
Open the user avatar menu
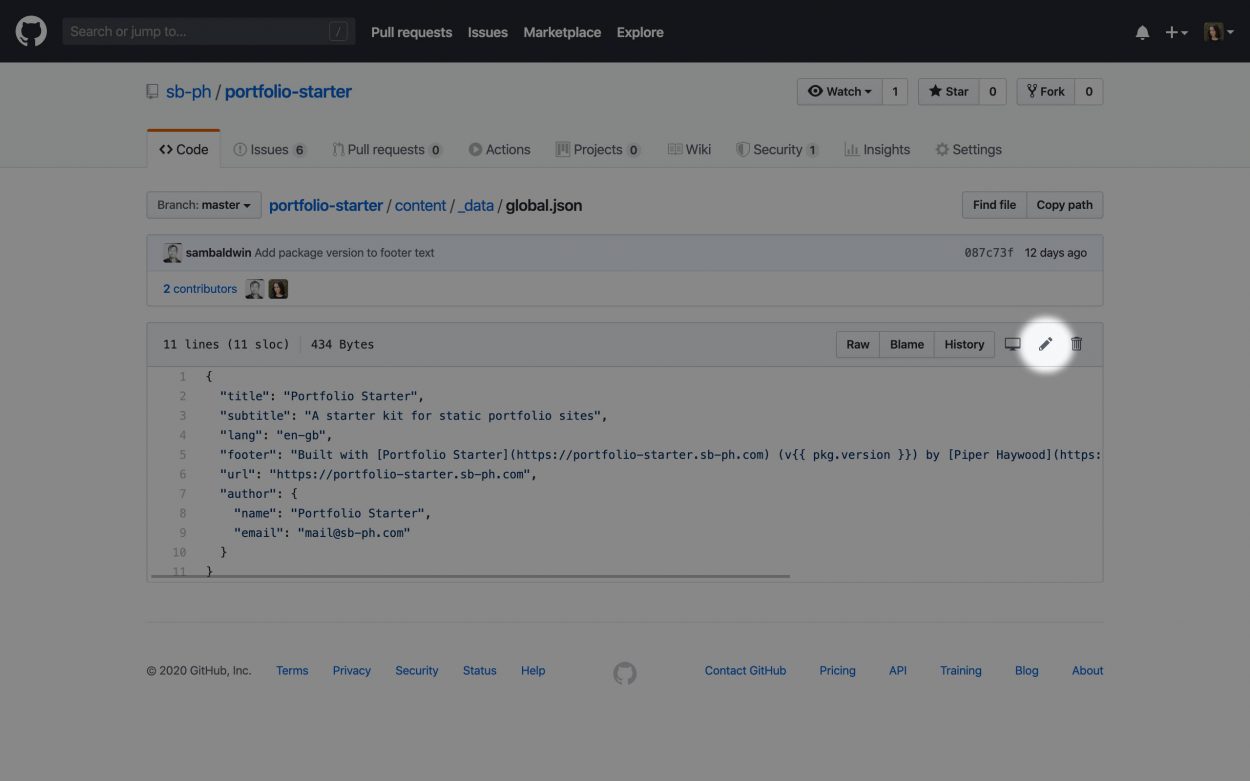coord(1218,32)
